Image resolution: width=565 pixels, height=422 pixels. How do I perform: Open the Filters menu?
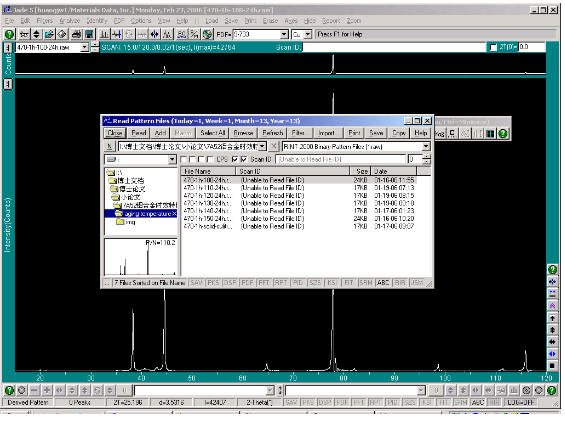(45, 21)
